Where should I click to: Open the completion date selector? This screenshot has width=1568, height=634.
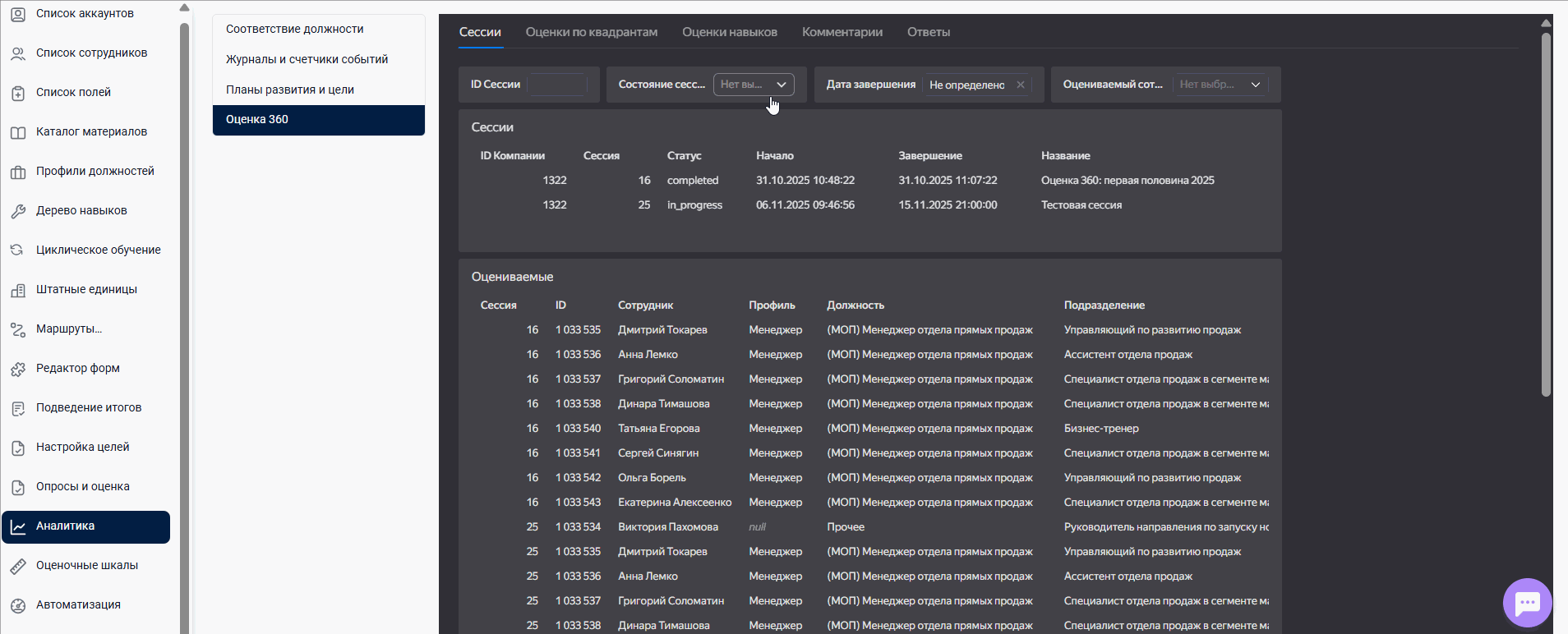click(966, 85)
